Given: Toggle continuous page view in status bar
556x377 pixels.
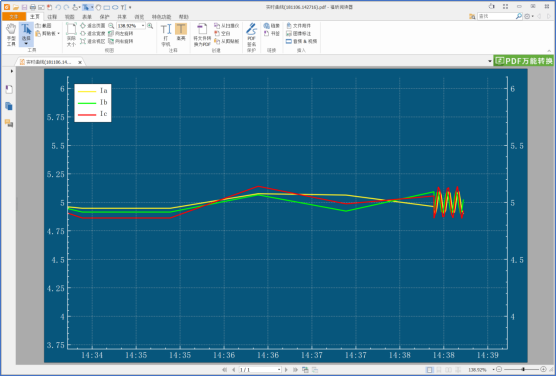Looking at the screenshot, I should click(439, 370).
